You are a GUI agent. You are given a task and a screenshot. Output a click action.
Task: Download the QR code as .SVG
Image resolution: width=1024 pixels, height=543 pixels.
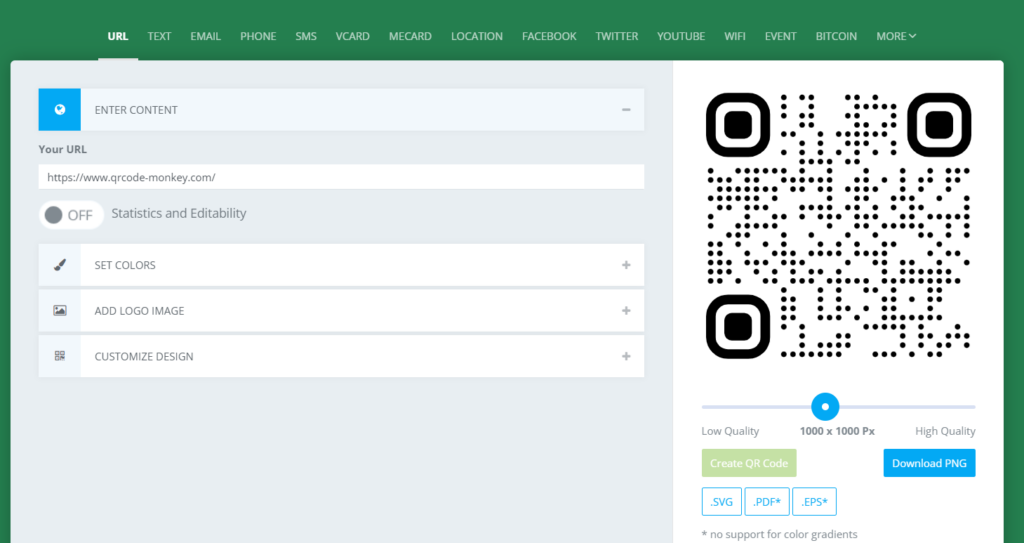(722, 502)
